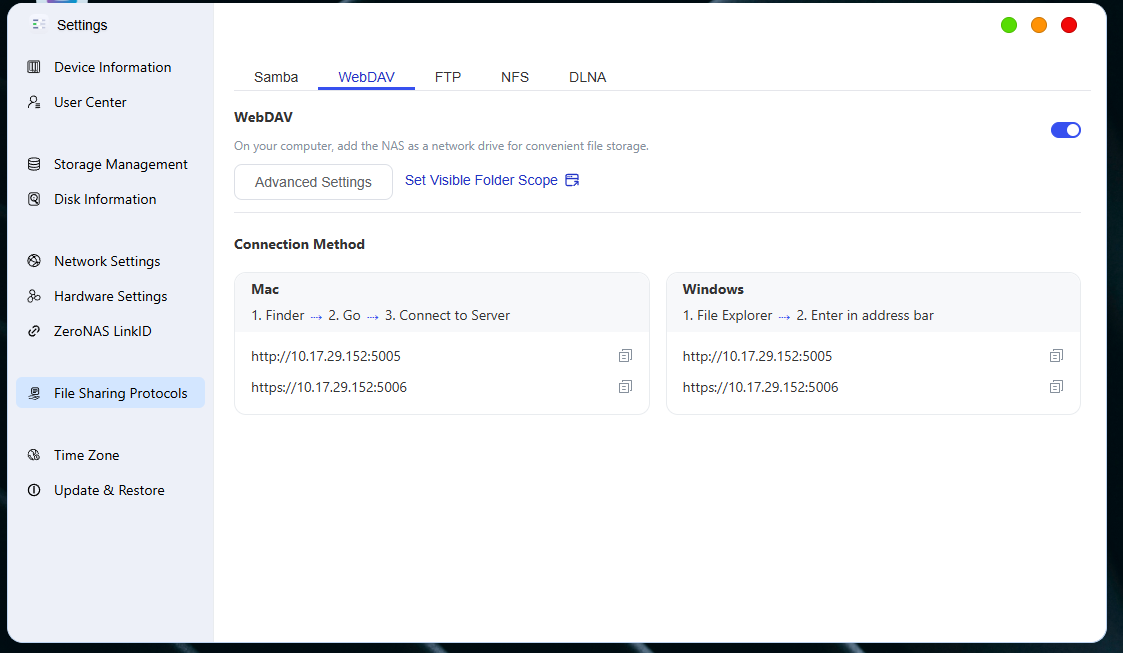Click the Device Information sidebar icon
The image size is (1123, 653).
tap(34, 67)
